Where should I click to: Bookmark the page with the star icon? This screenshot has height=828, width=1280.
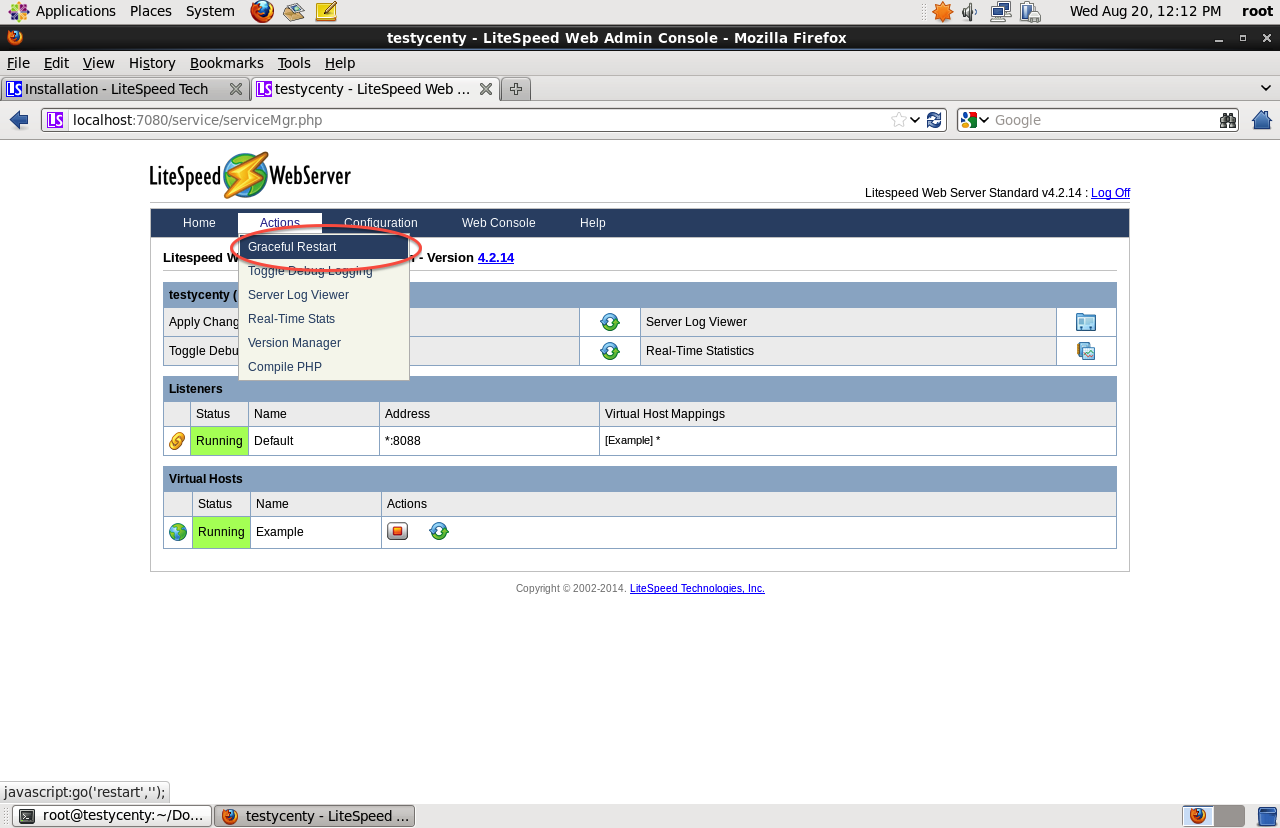[899, 120]
